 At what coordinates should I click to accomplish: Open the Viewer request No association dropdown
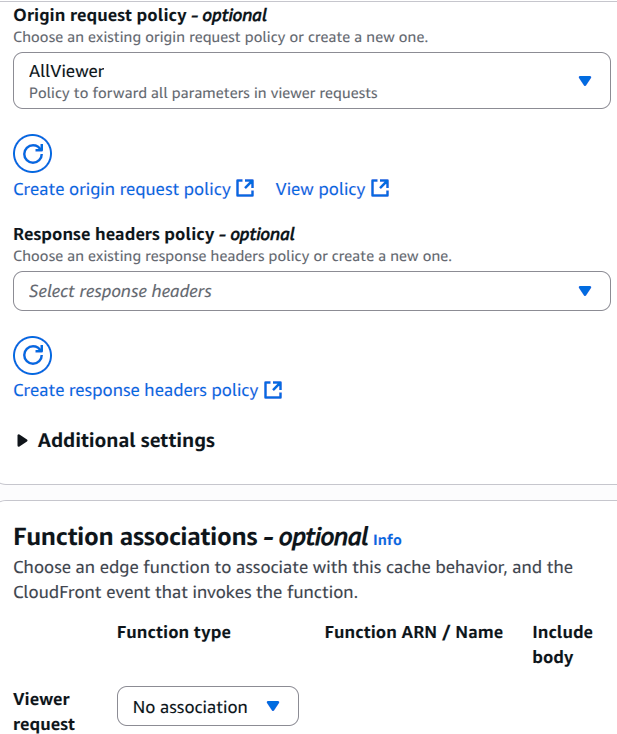tap(207, 707)
